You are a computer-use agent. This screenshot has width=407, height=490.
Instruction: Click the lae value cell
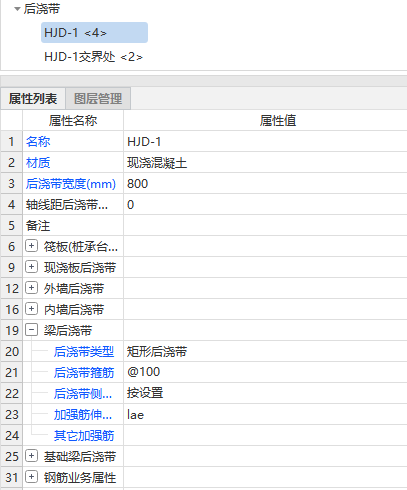[265, 415]
